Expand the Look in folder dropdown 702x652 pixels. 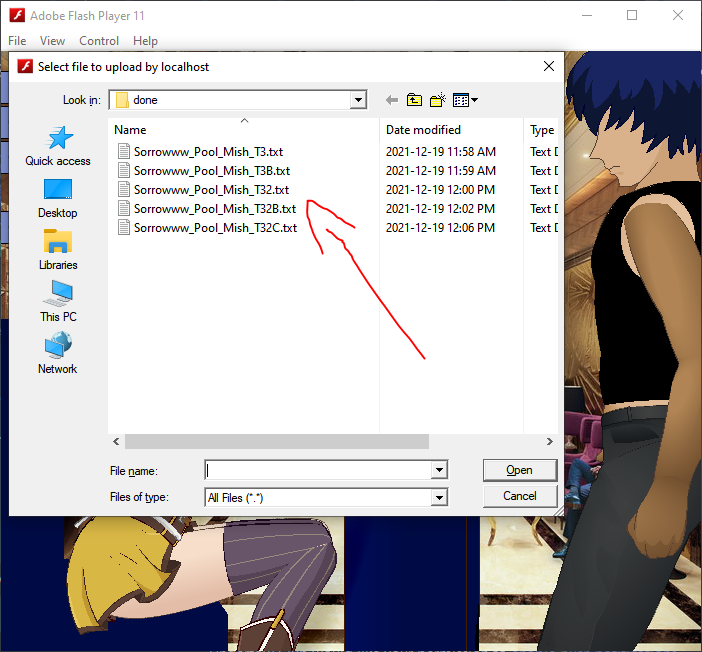(x=358, y=100)
